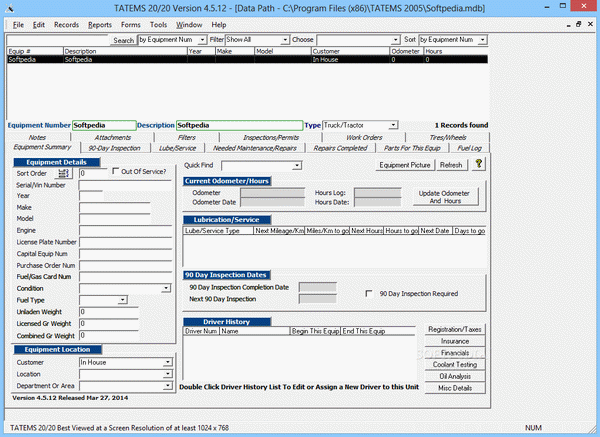Screen dimensions: 600x437
Task: Switch to the Inspections/Permits tab
Action: tap(271, 137)
